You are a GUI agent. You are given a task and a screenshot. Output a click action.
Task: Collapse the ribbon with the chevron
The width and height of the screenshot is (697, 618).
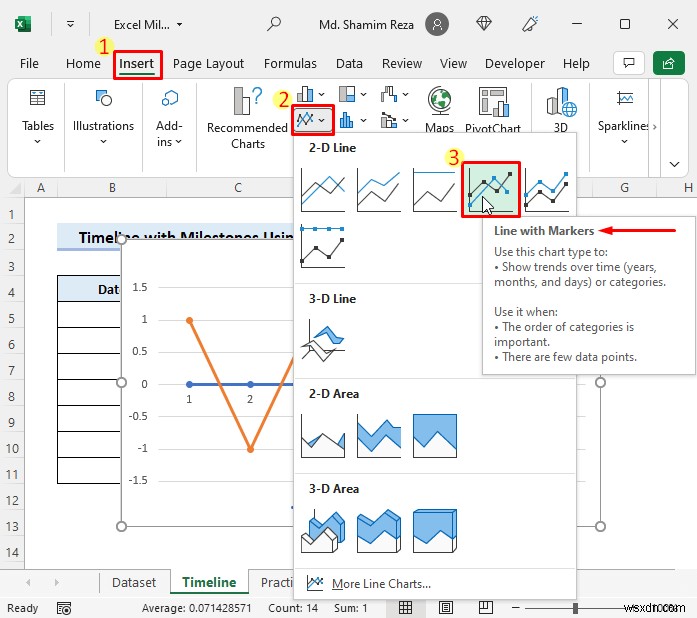click(x=674, y=164)
